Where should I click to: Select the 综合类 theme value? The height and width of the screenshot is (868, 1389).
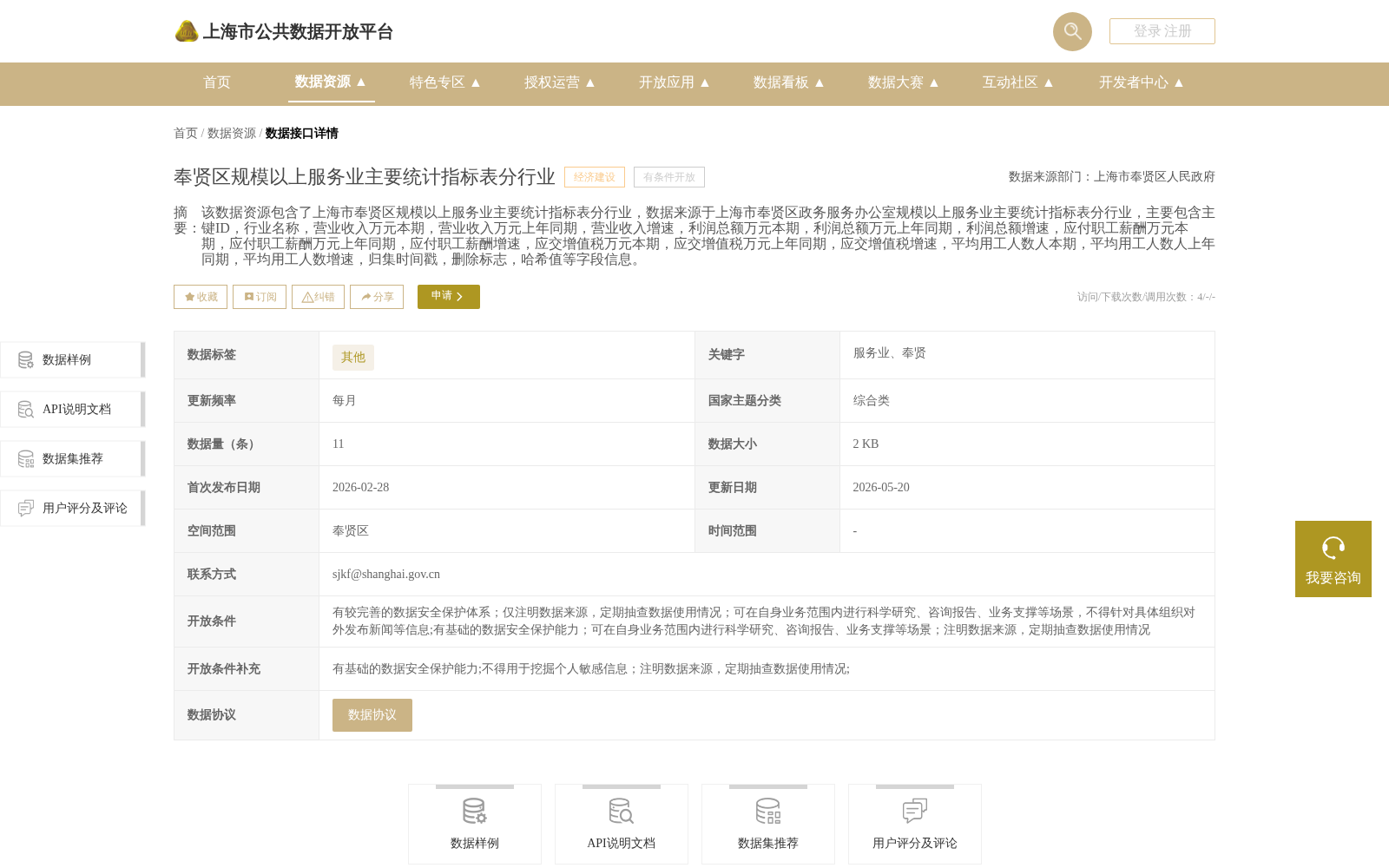[x=871, y=401]
